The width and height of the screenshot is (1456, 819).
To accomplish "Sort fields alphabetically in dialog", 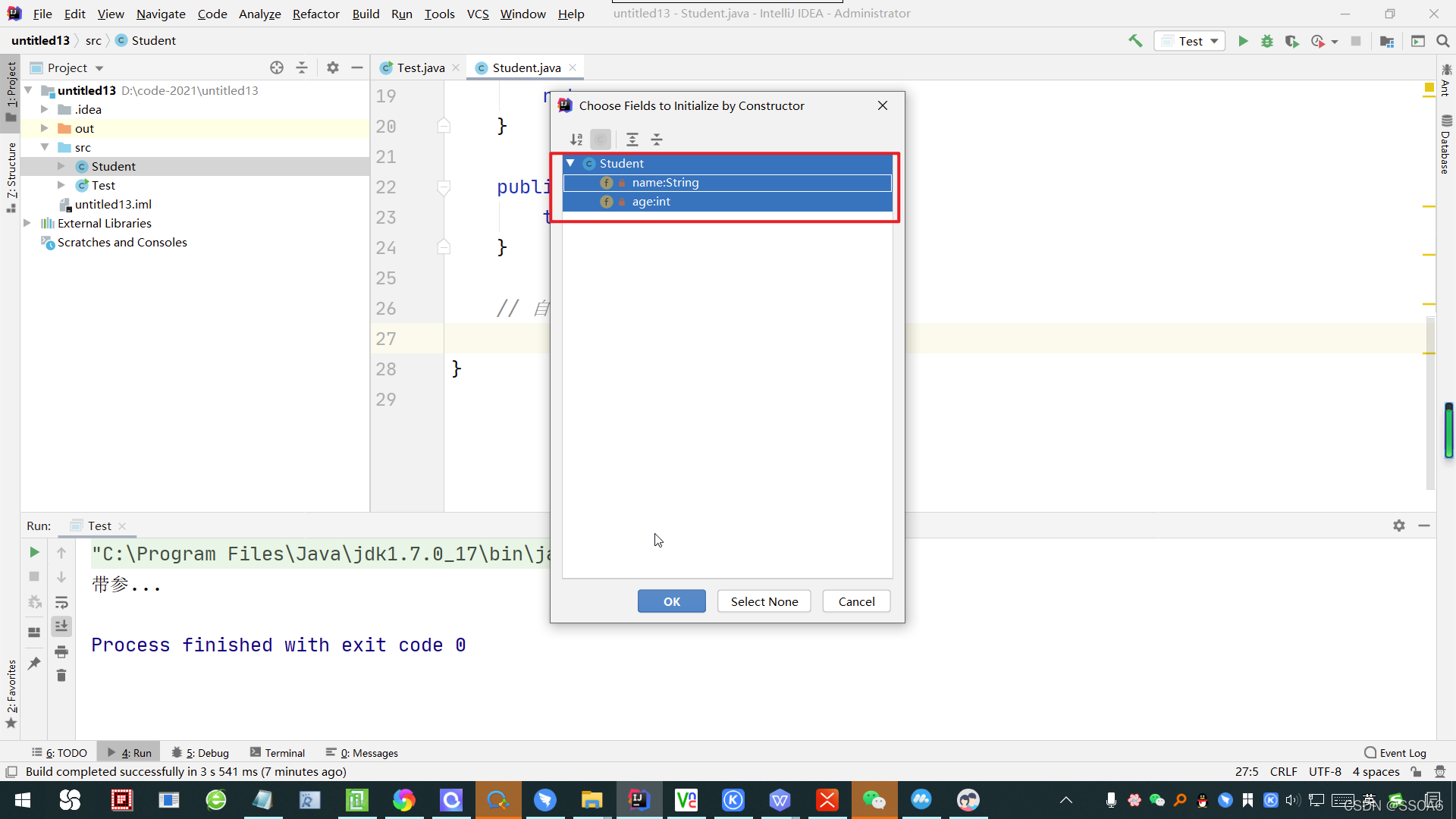I will (576, 140).
